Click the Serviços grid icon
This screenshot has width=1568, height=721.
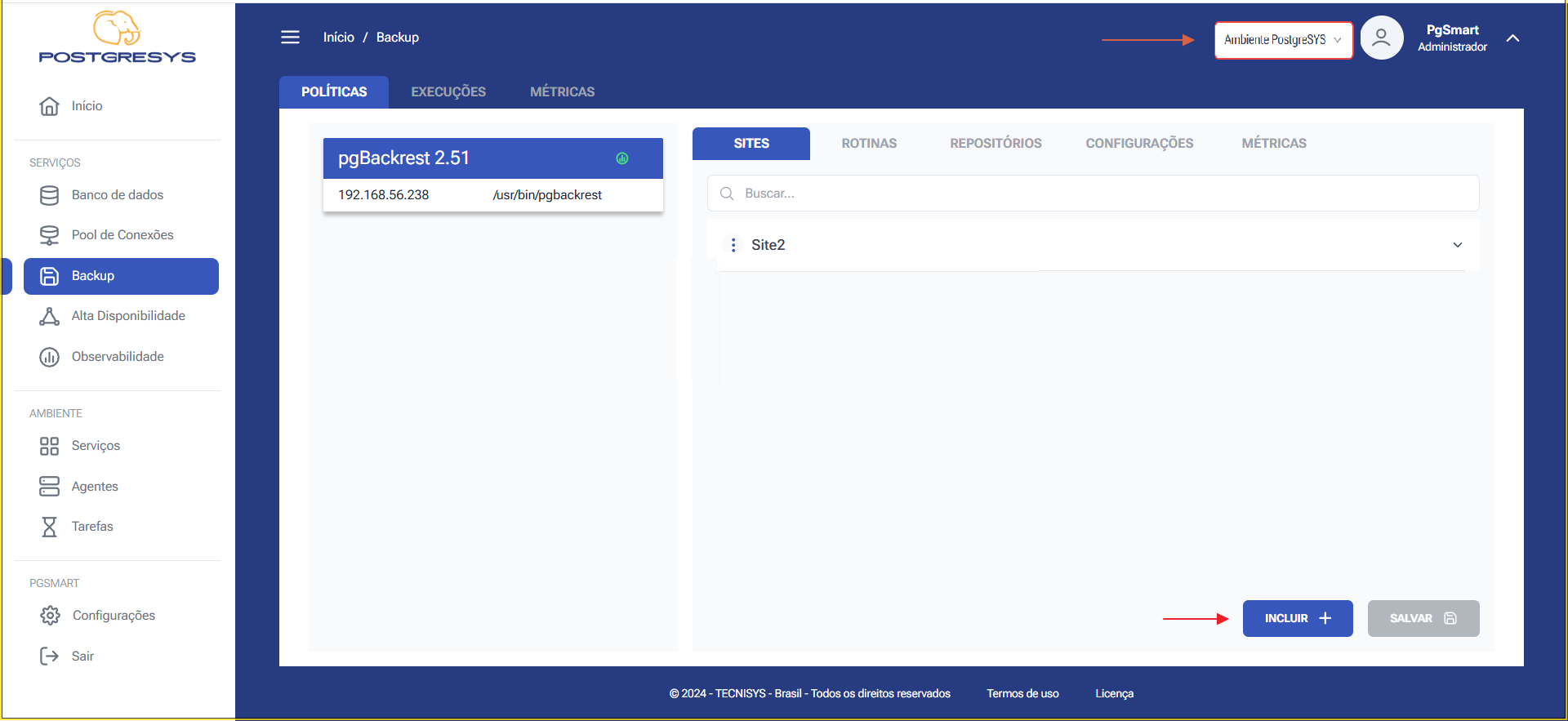coord(49,446)
